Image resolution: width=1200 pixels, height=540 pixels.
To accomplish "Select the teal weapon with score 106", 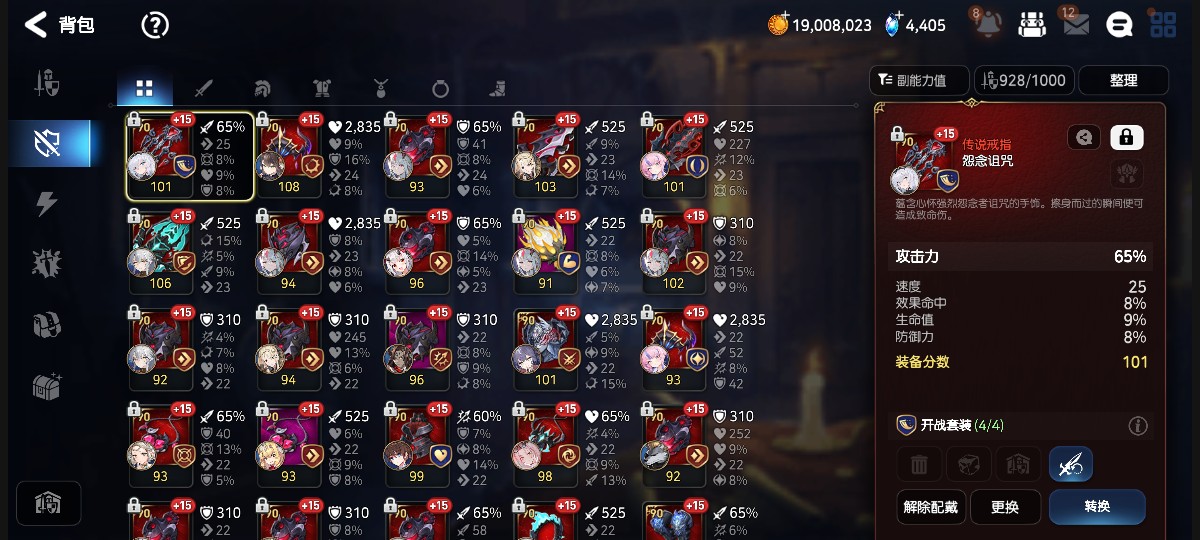I will click(x=162, y=251).
